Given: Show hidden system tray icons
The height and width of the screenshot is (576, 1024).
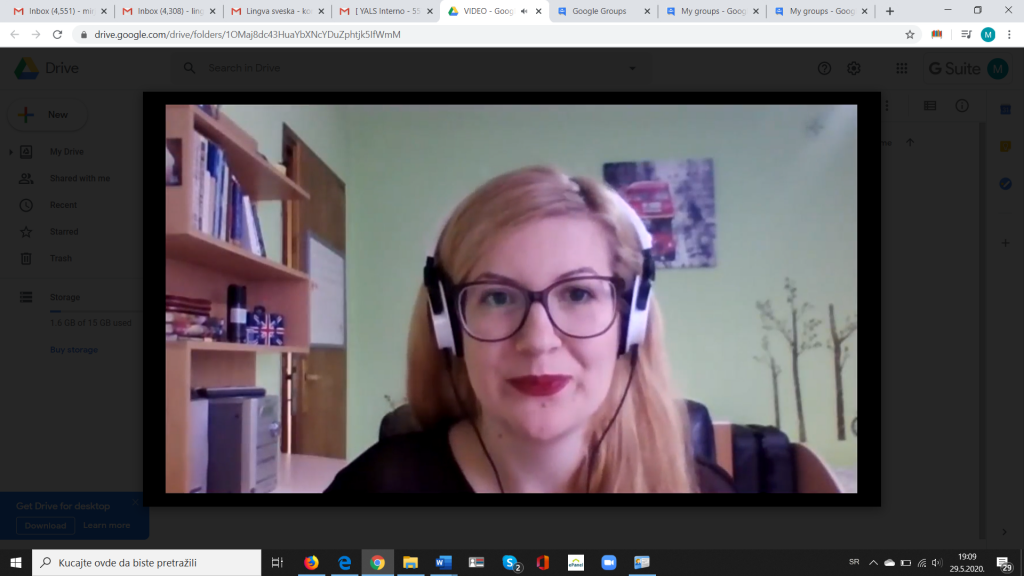Looking at the screenshot, I should [872, 562].
